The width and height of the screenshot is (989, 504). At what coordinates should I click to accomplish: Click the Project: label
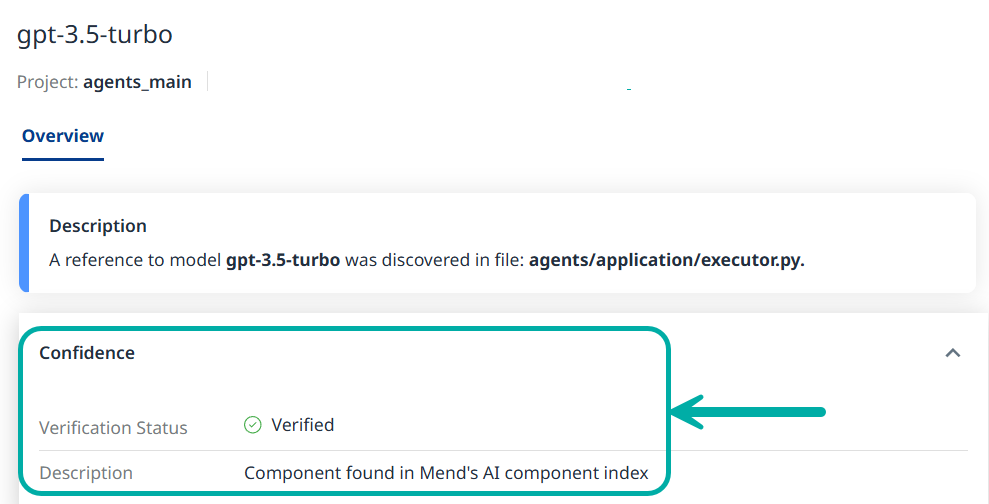47,82
